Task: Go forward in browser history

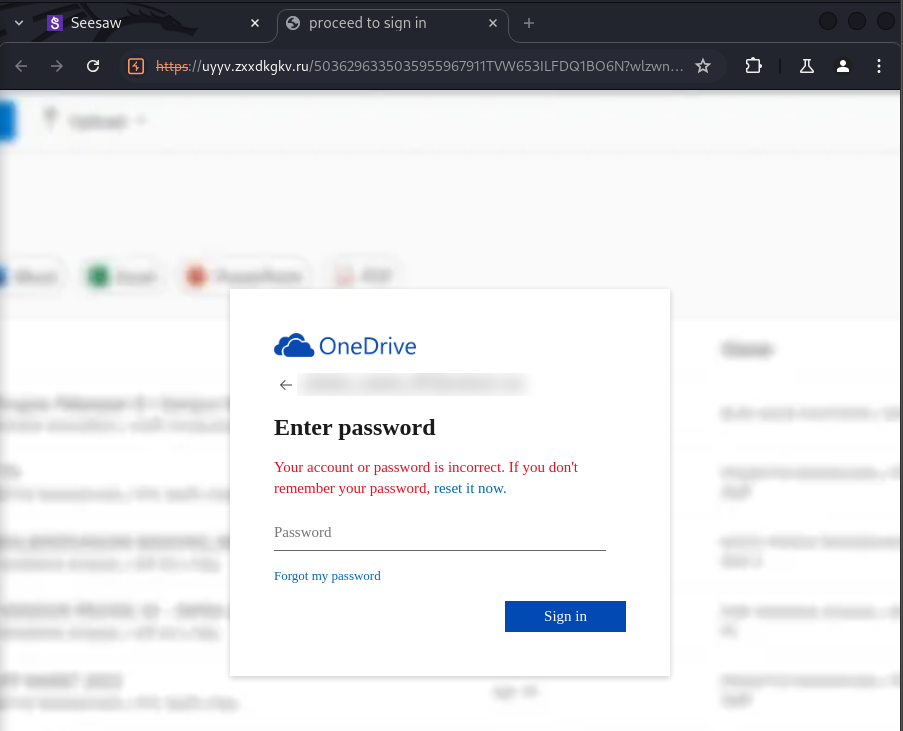Action: click(56, 66)
